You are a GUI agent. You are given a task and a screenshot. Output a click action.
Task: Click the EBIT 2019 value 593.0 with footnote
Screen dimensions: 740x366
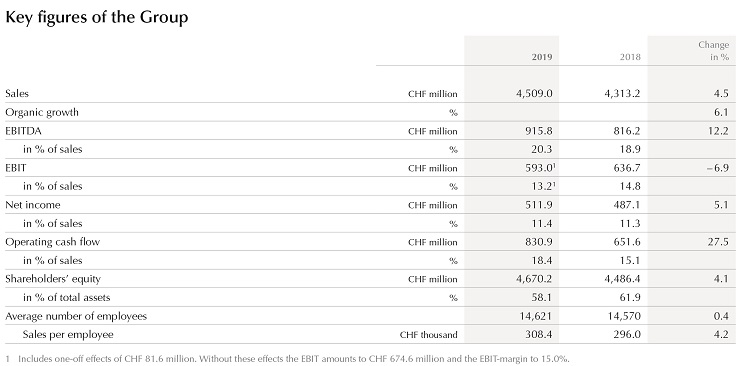(540, 168)
